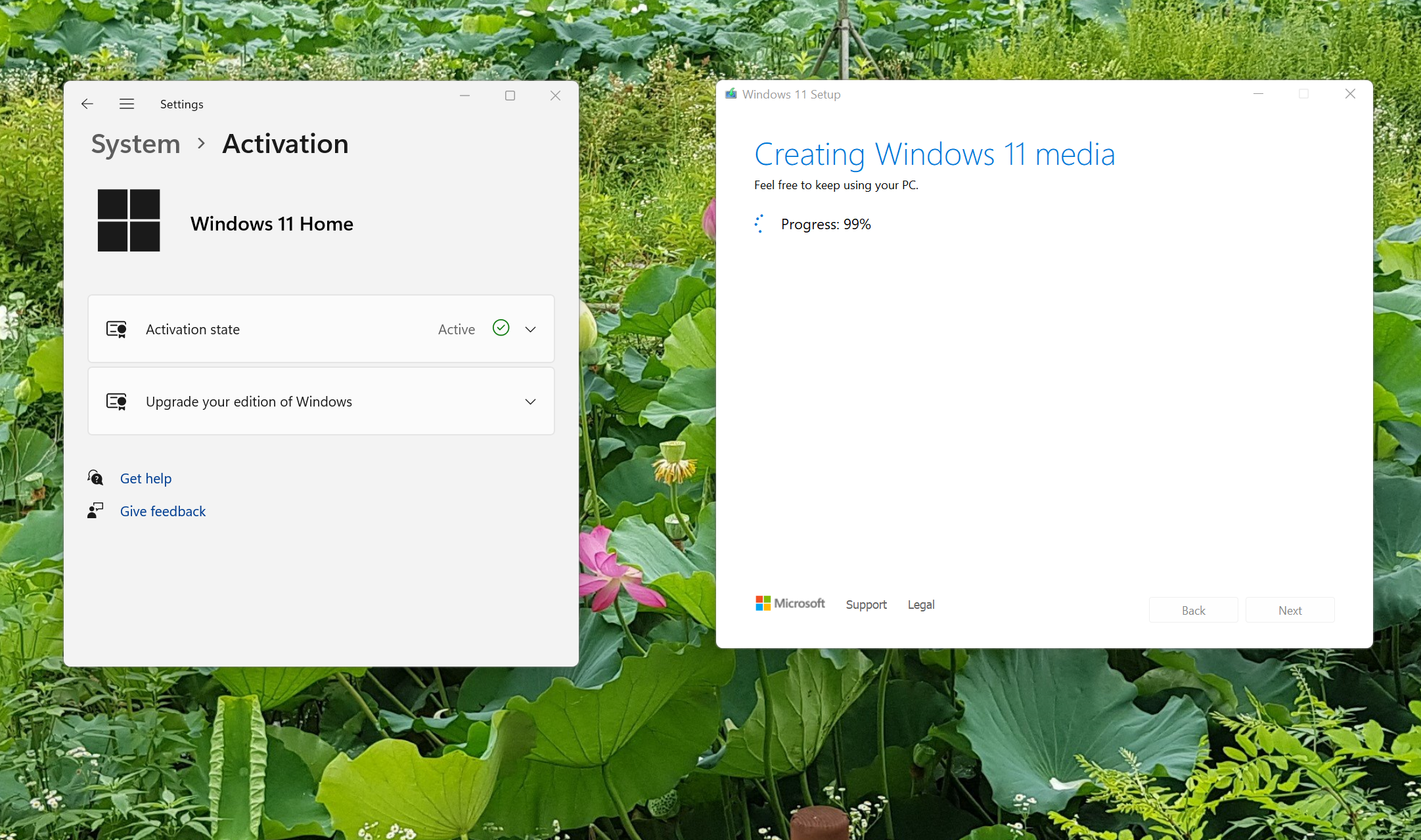
Task: Click the Upgrade your edition certificate icon
Action: point(116,401)
